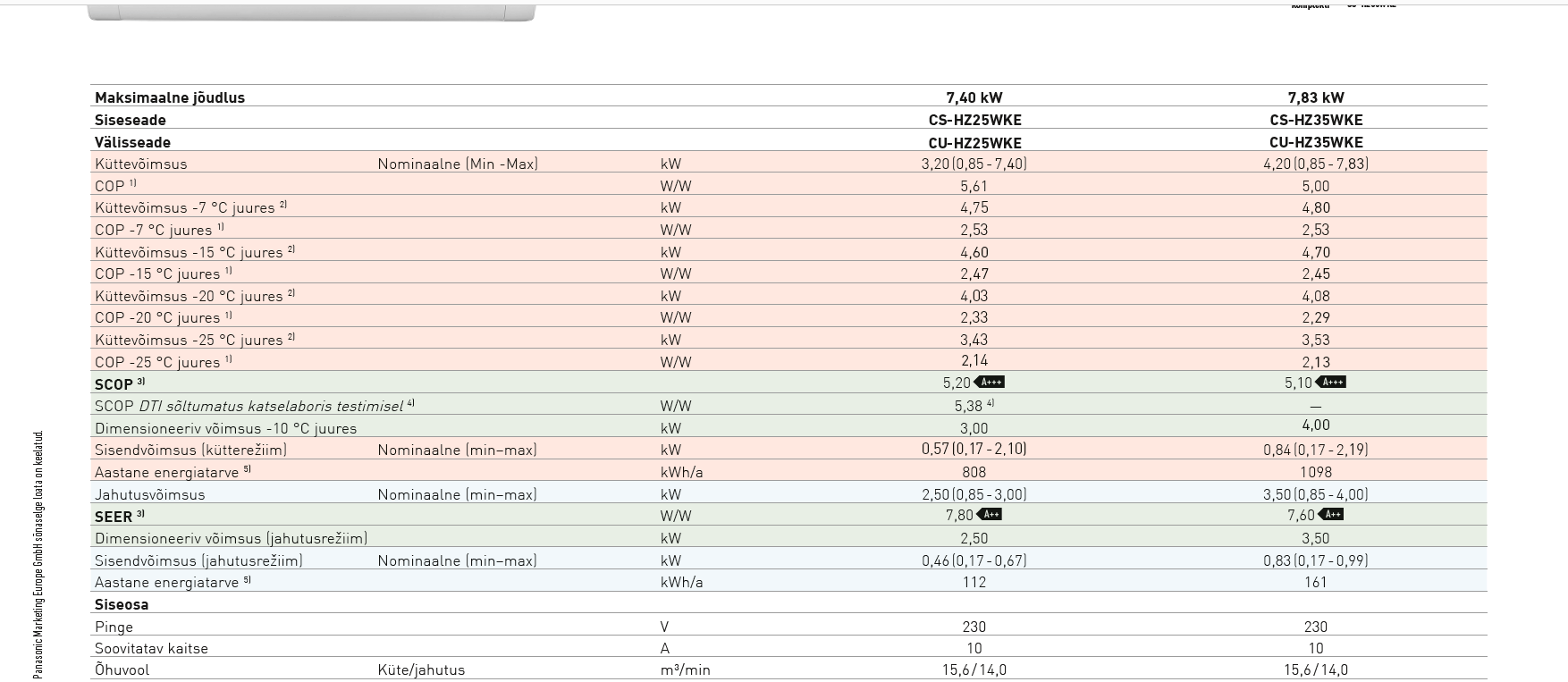Click the 3,53 kW value at -25 °C

click(1316, 340)
